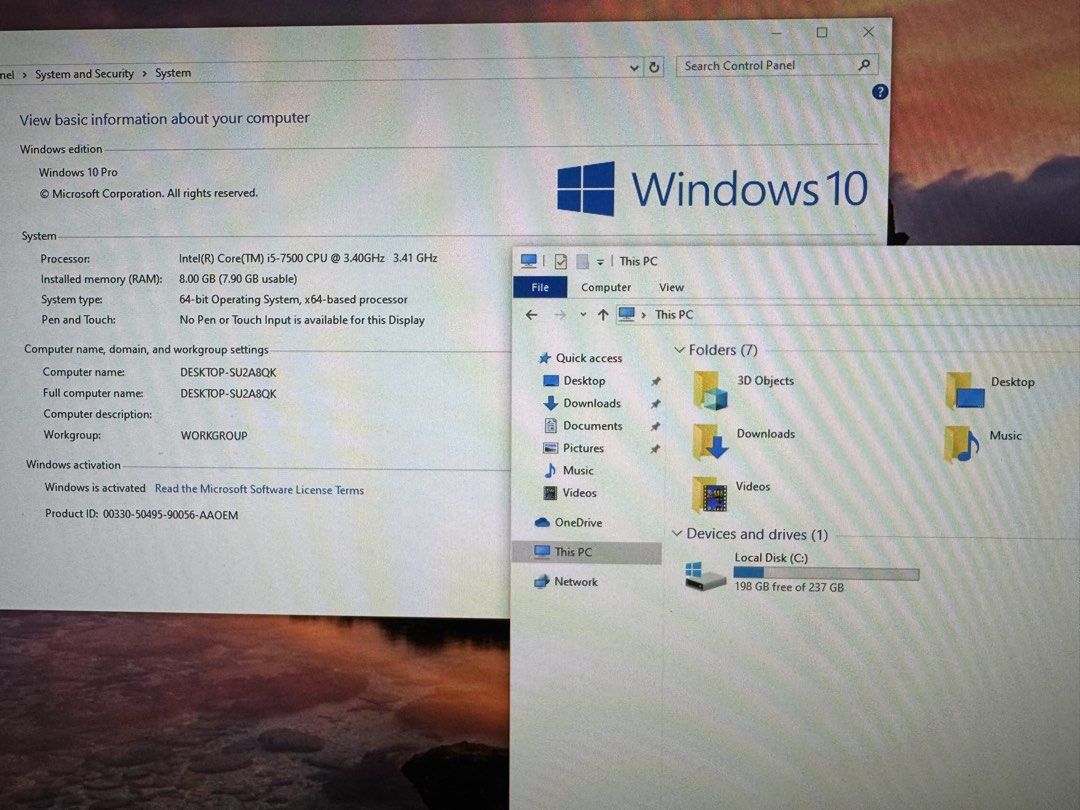1080x810 pixels.
Task: Click System and Security breadcrumb
Action: pyautogui.click(x=84, y=74)
